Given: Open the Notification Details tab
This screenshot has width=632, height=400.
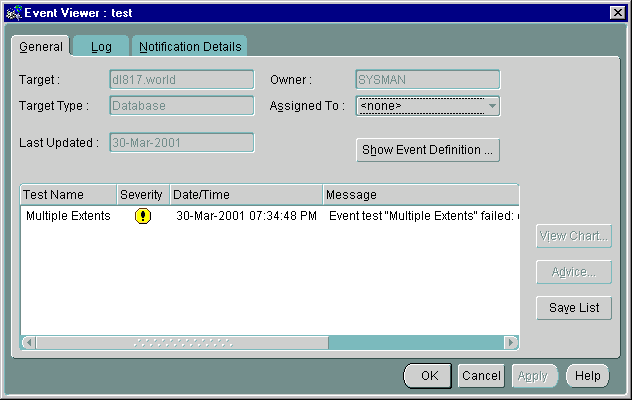Looking at the screenshot, I should tap(190, 46).
